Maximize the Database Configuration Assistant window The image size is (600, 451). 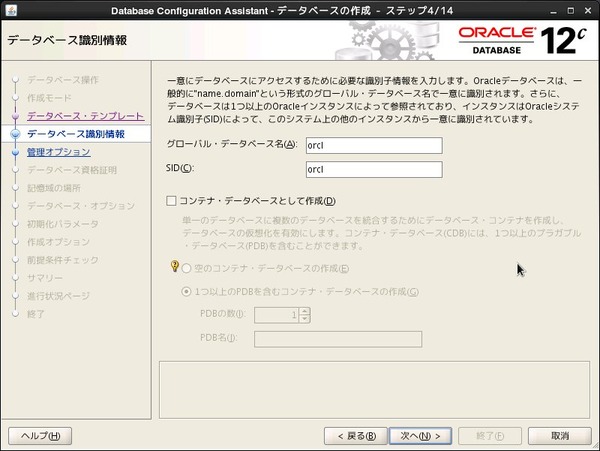point(571,11)
